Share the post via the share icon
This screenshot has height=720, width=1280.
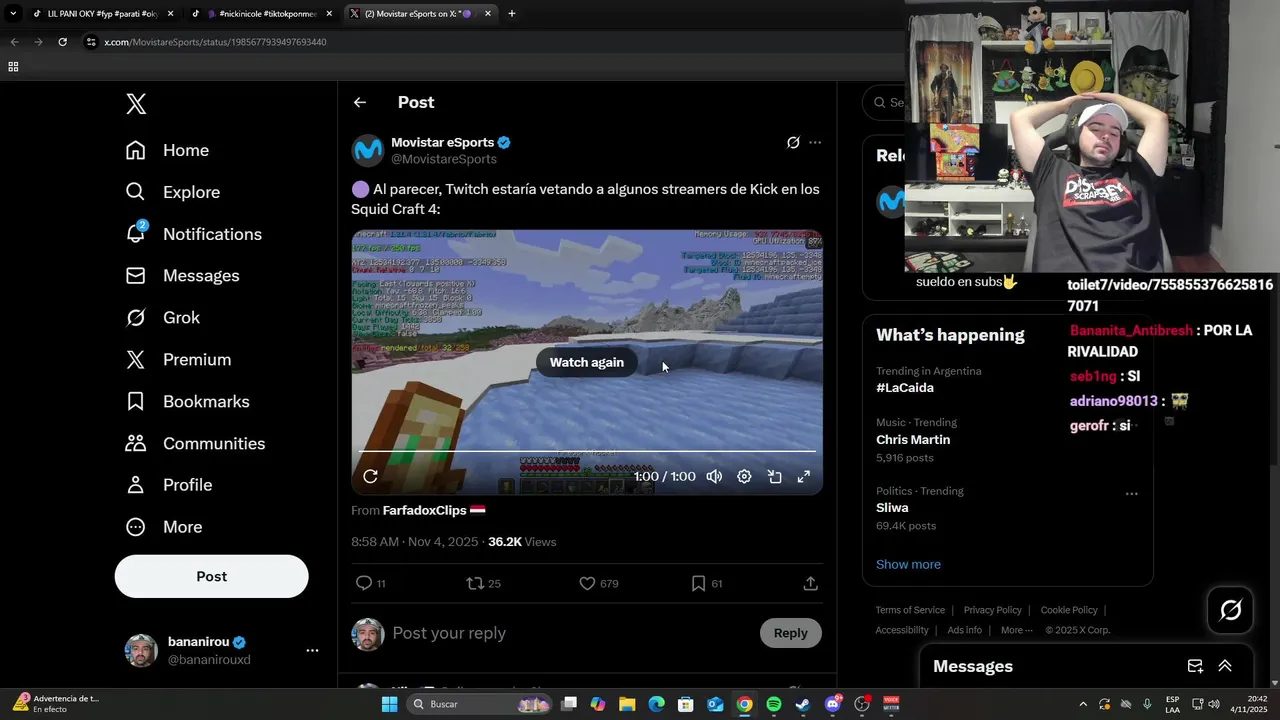[x=811, y=583]
